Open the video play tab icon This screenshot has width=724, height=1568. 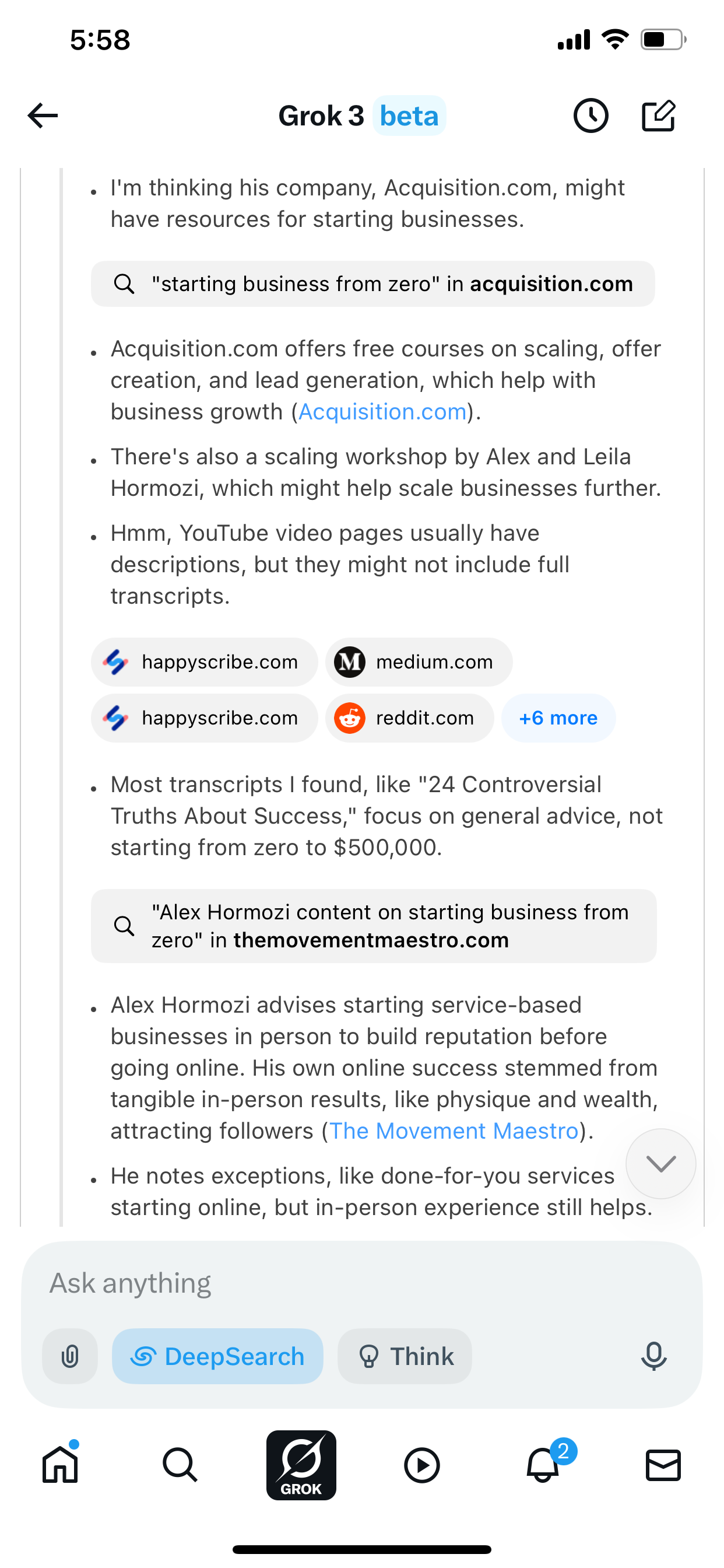(x=421, y=1465)
